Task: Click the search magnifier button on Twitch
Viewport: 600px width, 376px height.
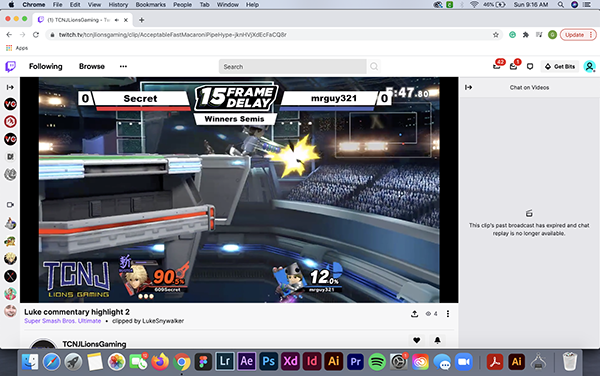Action: 374,67
